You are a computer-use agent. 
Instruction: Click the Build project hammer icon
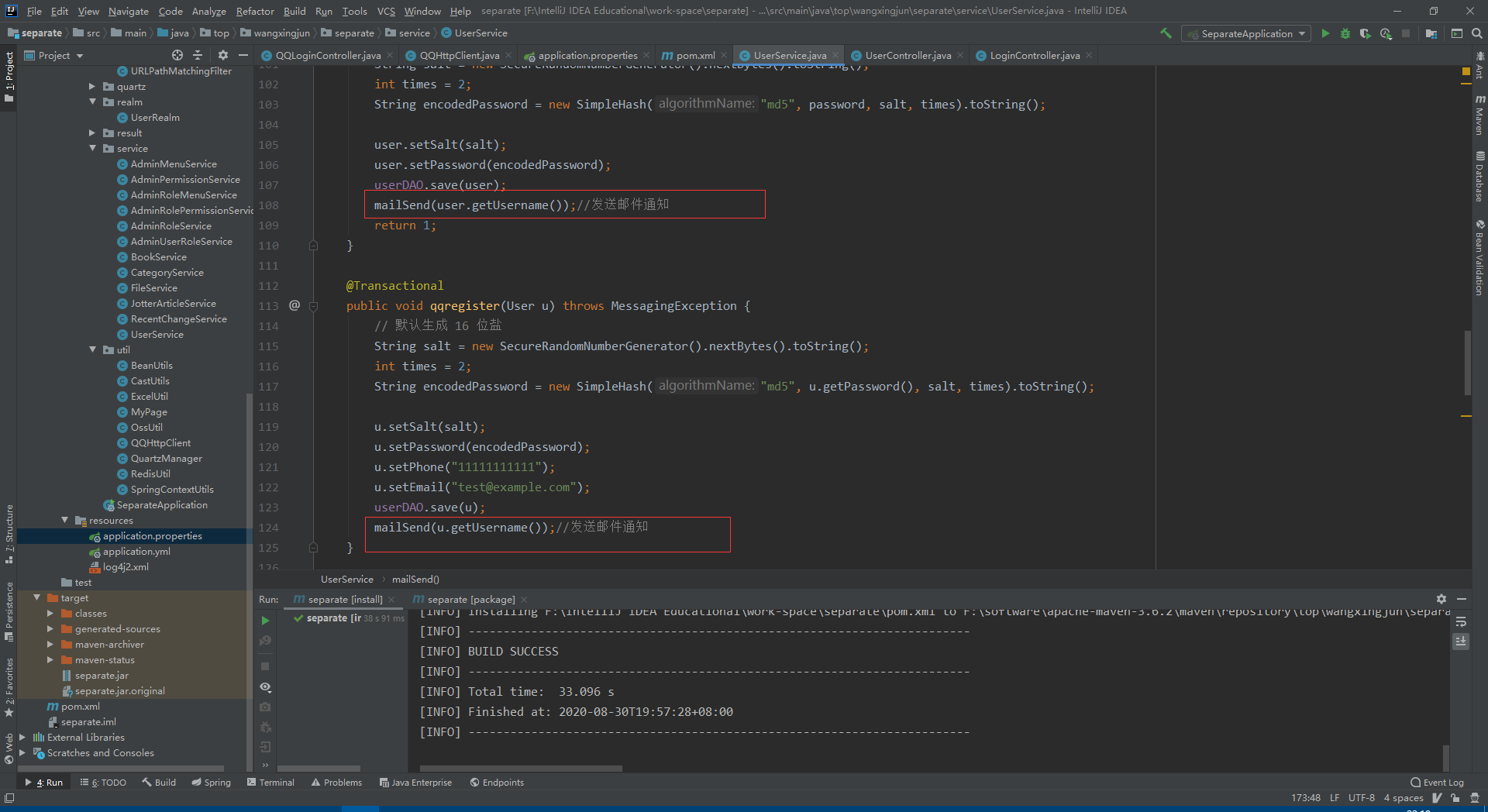pos(1166,33)
